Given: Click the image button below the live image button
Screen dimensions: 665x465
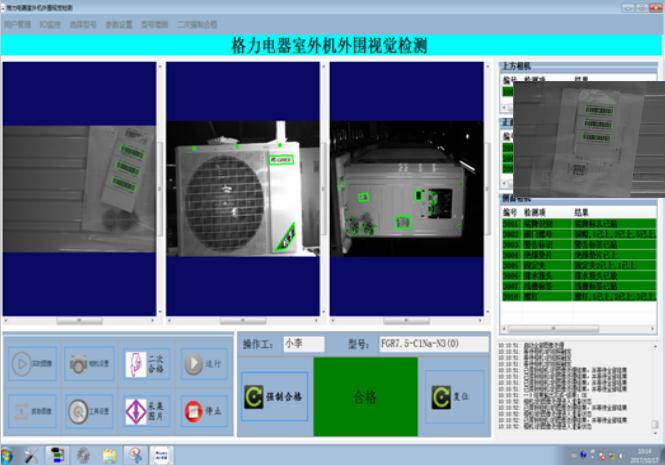Looking at the screenshot, I should (32, 411).
